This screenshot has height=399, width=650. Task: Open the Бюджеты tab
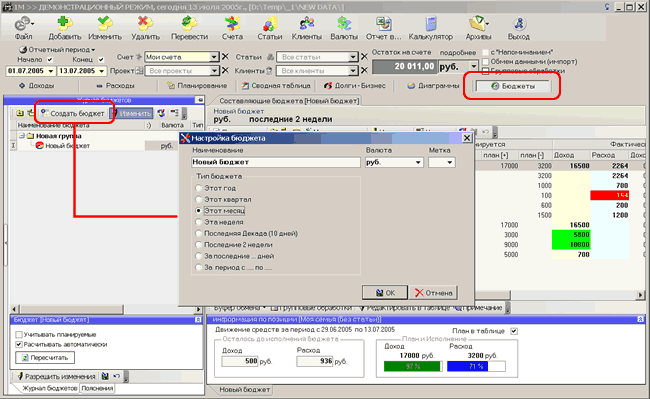tap(513, 86)
